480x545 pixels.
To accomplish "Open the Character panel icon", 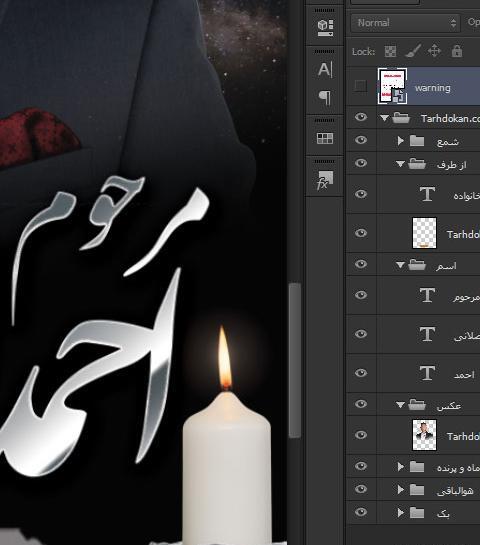I will pos(325,70).
